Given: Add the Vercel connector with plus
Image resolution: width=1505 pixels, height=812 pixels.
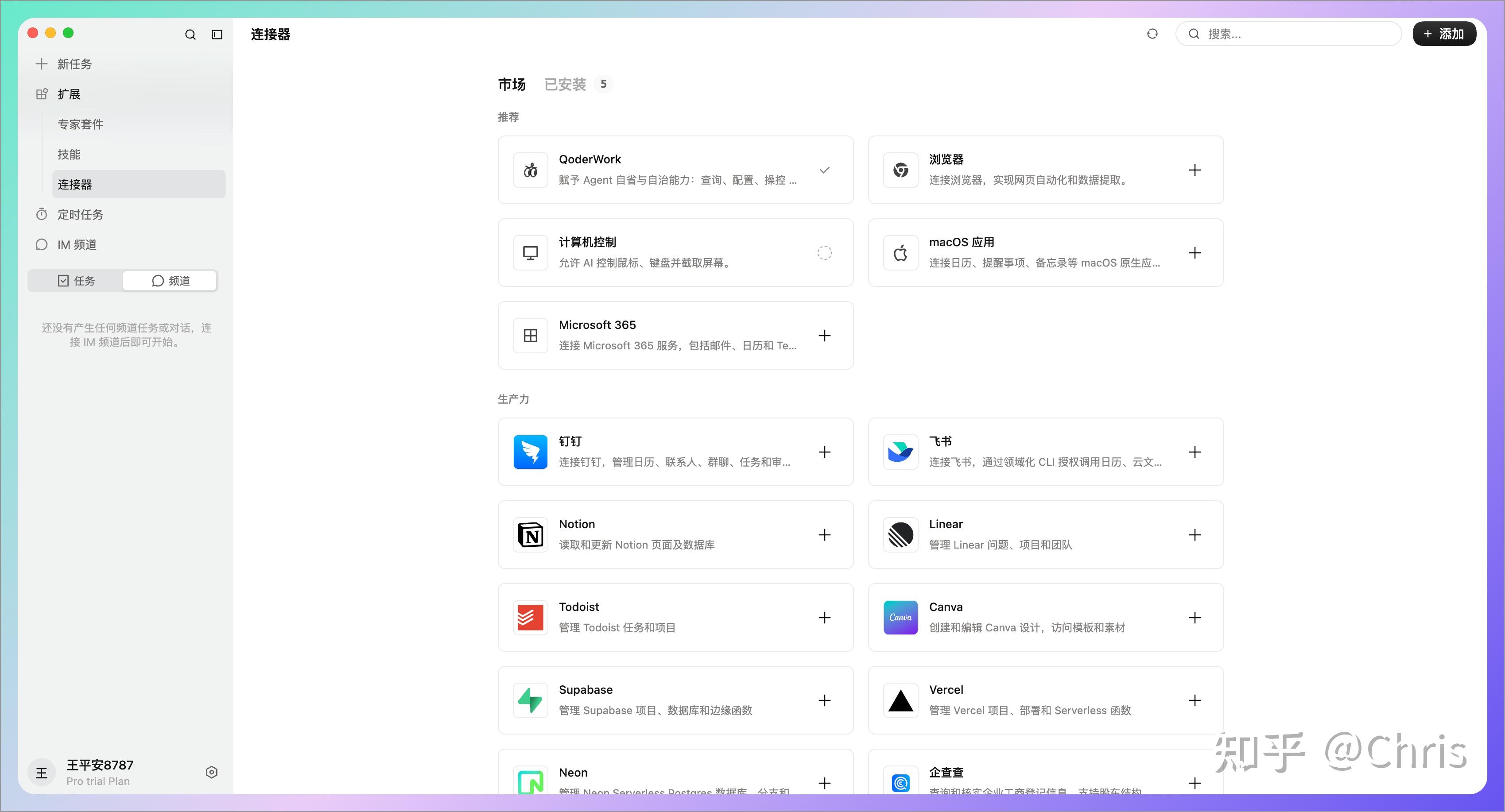Looking at the screenshot, I should pyautogui.click(x=1195, y=700).
